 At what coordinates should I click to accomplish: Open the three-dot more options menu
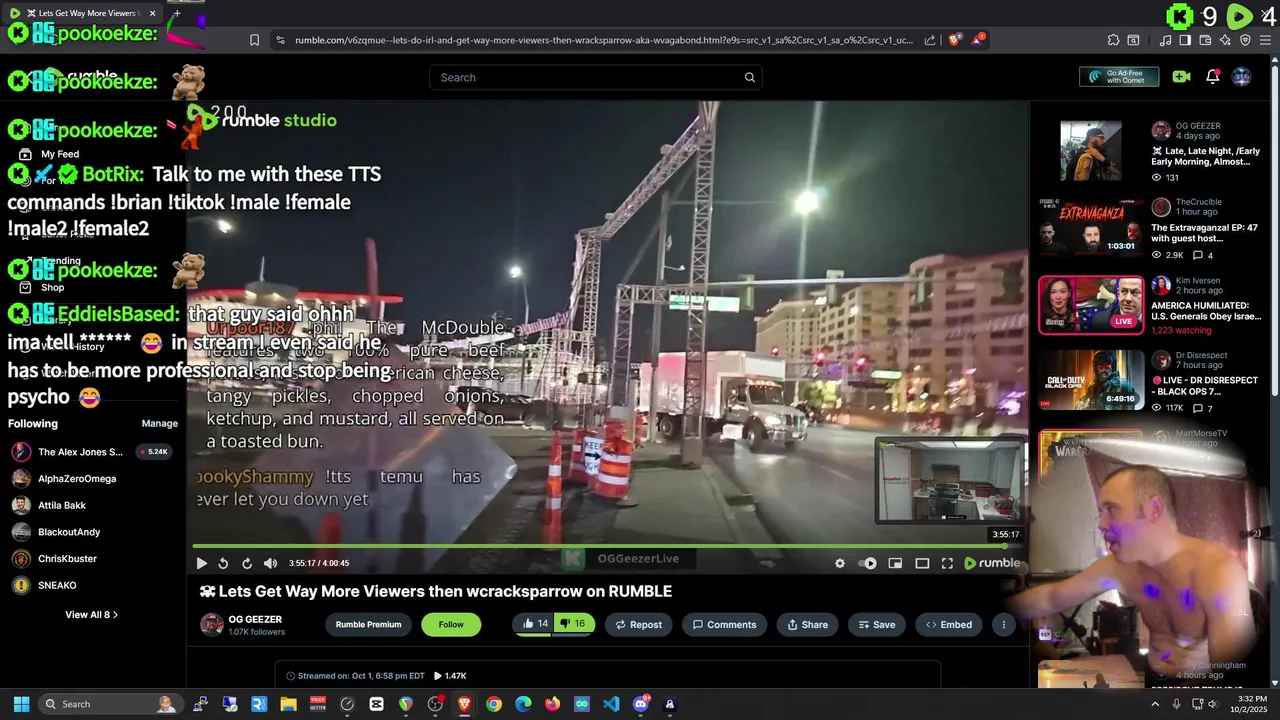pyautogui.click(x=1003, y=624)
